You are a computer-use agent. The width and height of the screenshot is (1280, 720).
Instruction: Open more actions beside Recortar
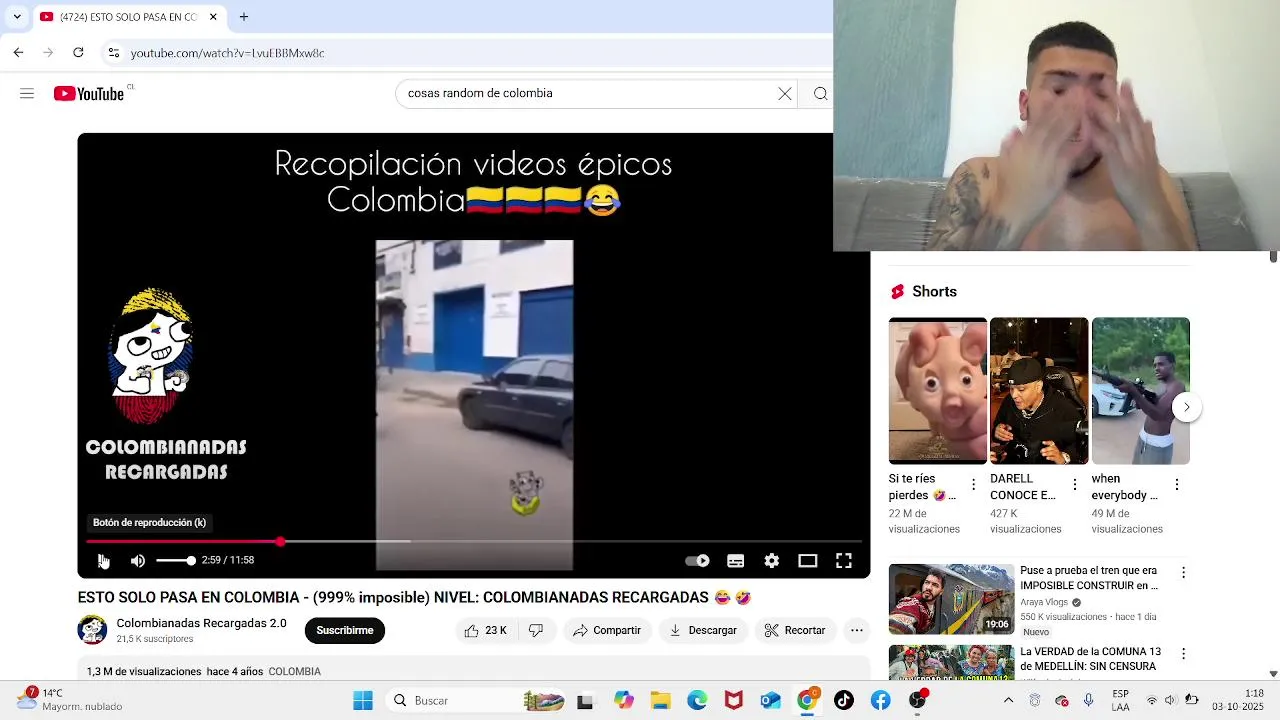click(x=856, y=630)
